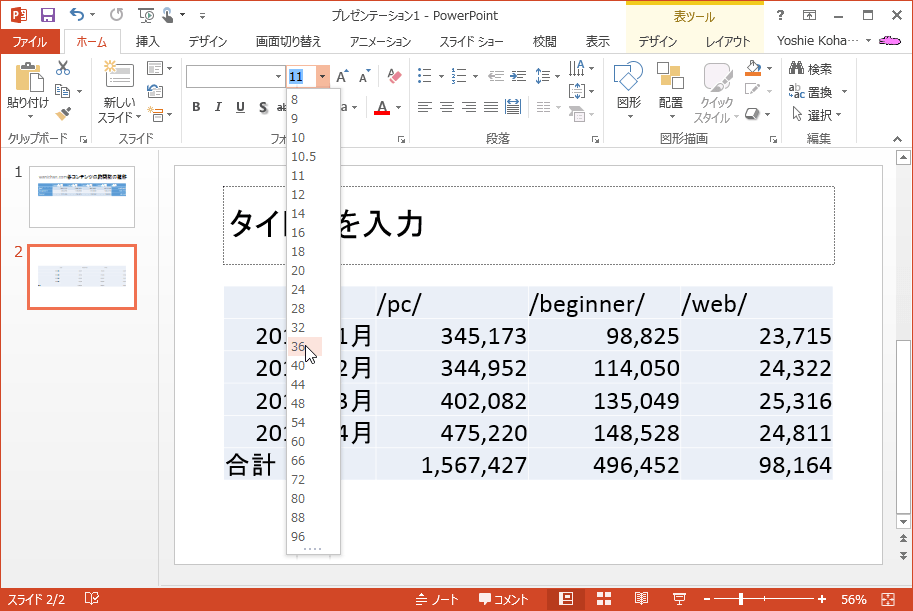Image resolution: width=913 pixels, height=611 pixels.
Task: Center-align text in the paragraph group
Action: click(x=447, y=107)
